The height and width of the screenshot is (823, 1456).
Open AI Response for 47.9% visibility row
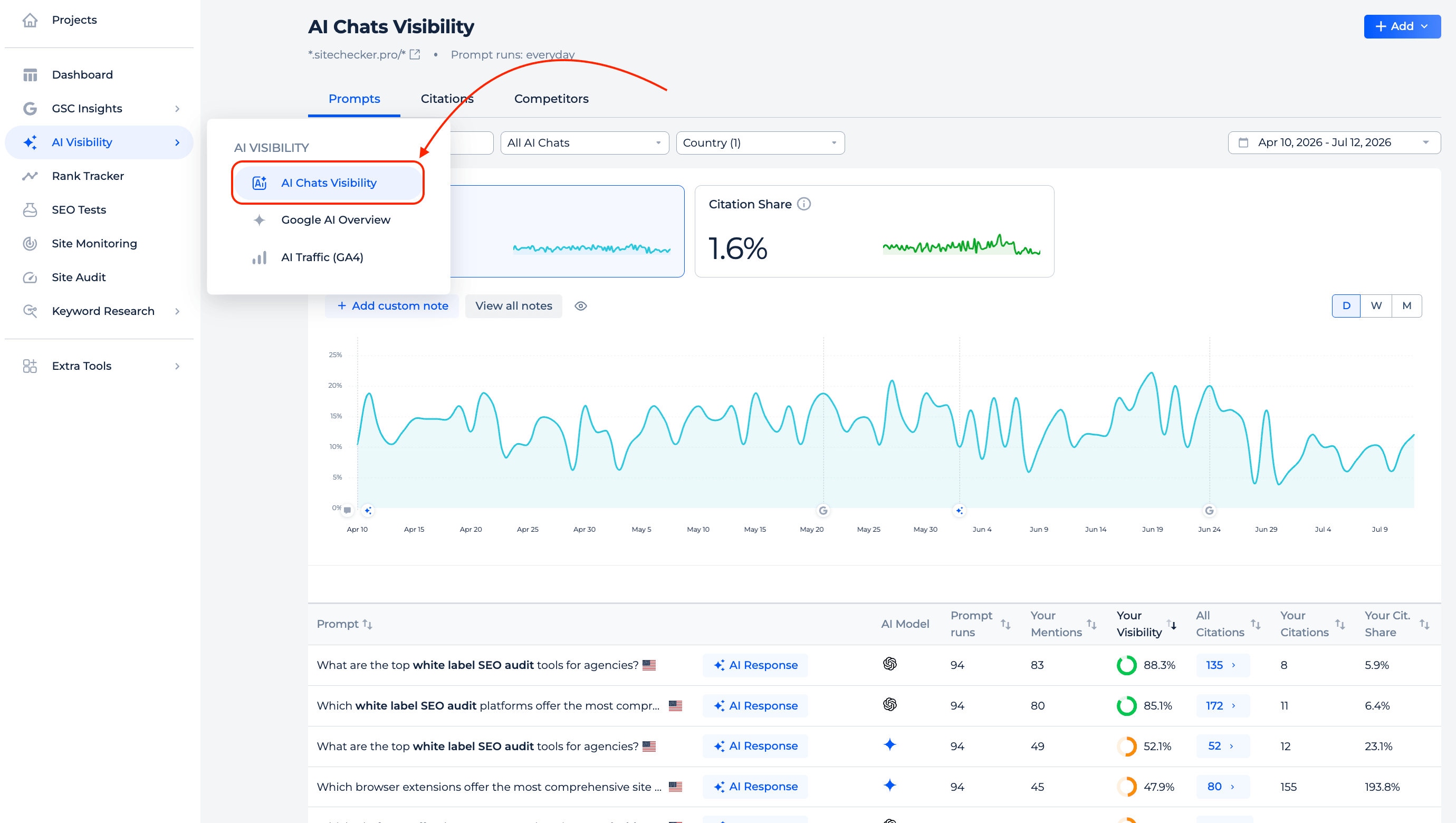754,786
